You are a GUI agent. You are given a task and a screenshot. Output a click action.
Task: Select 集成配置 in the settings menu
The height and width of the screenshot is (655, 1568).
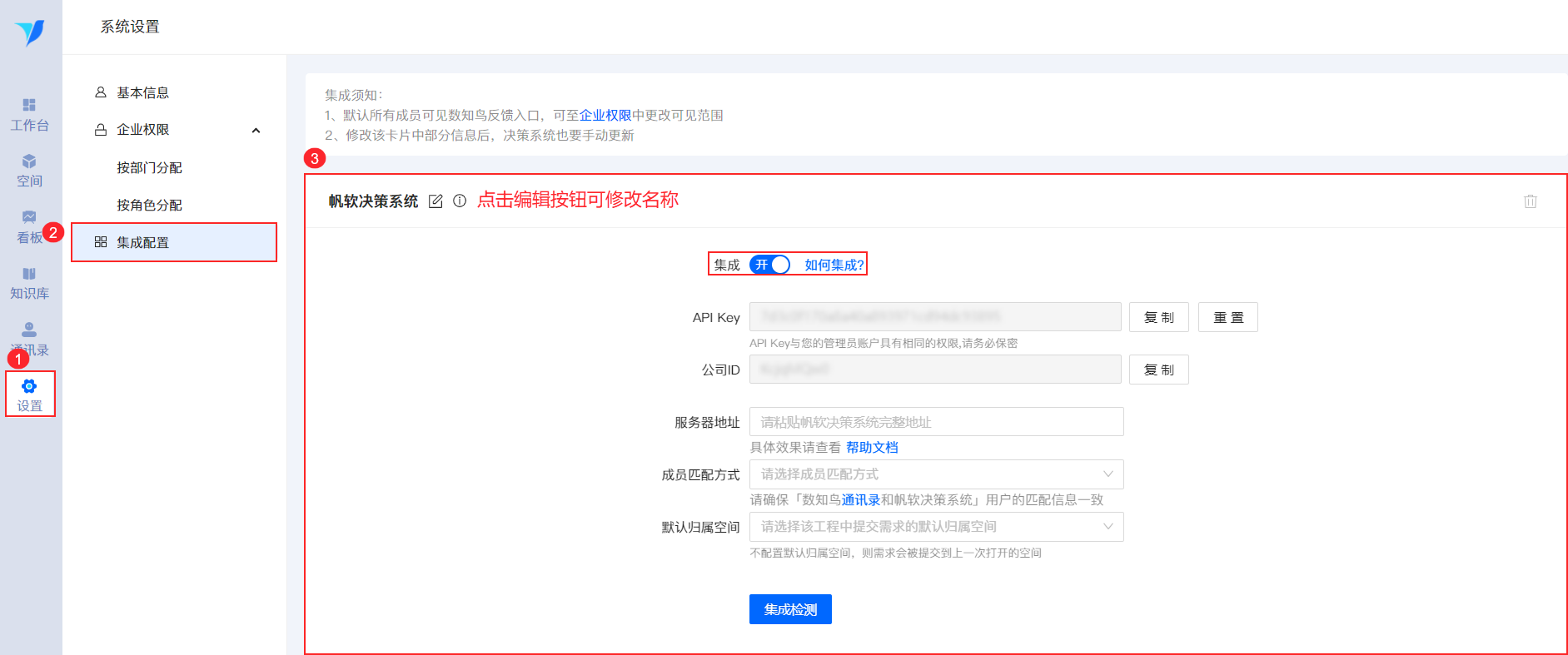pos(174,242)
